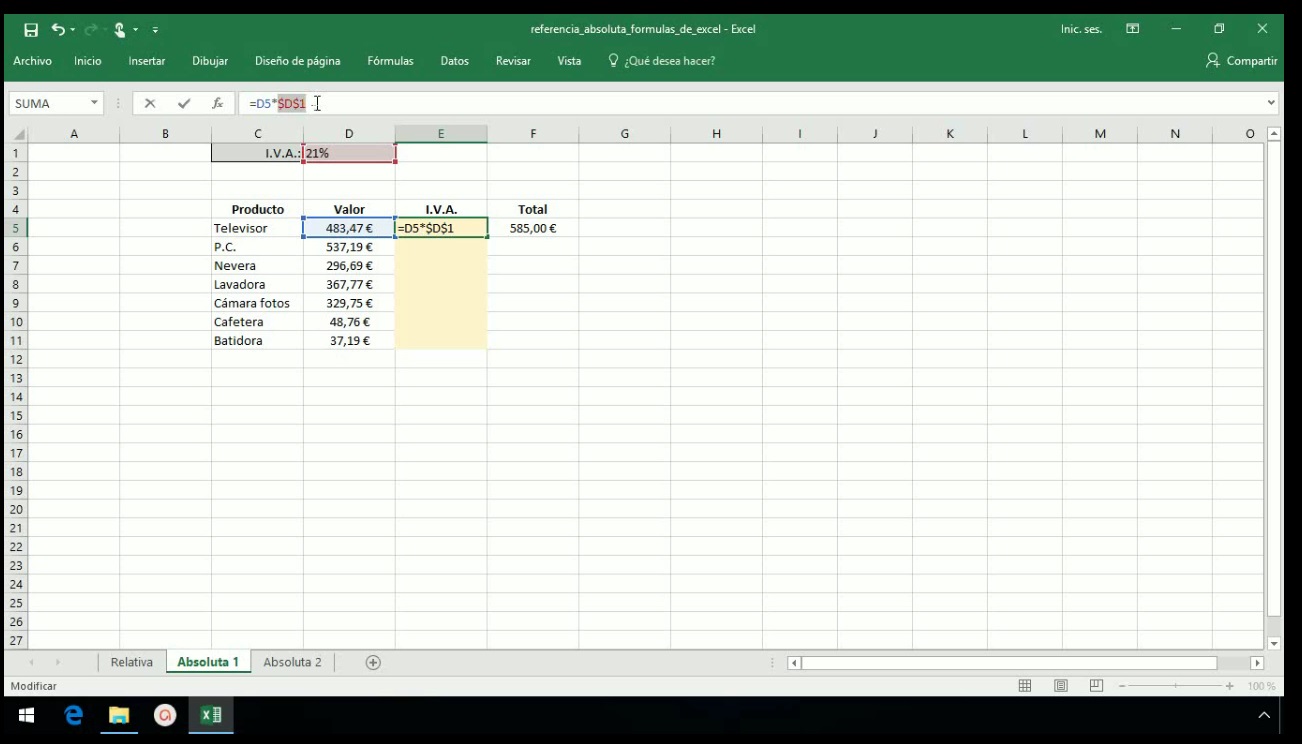Open the Windows Start menu
The height and width of the screenshot is (744, 1302).
click(x=27, y=715)
